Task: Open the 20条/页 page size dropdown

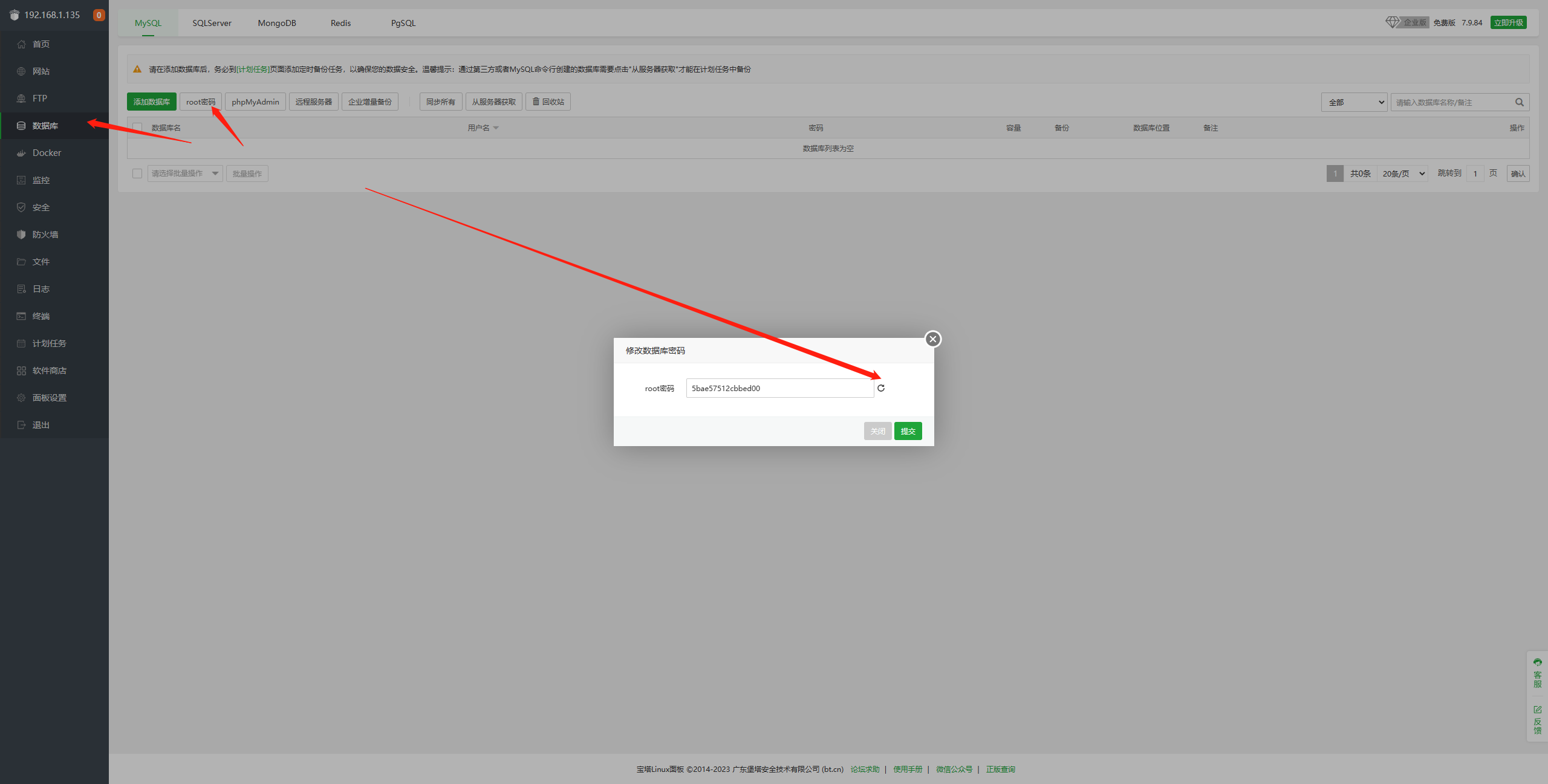Action: [x=1402, y=173]
